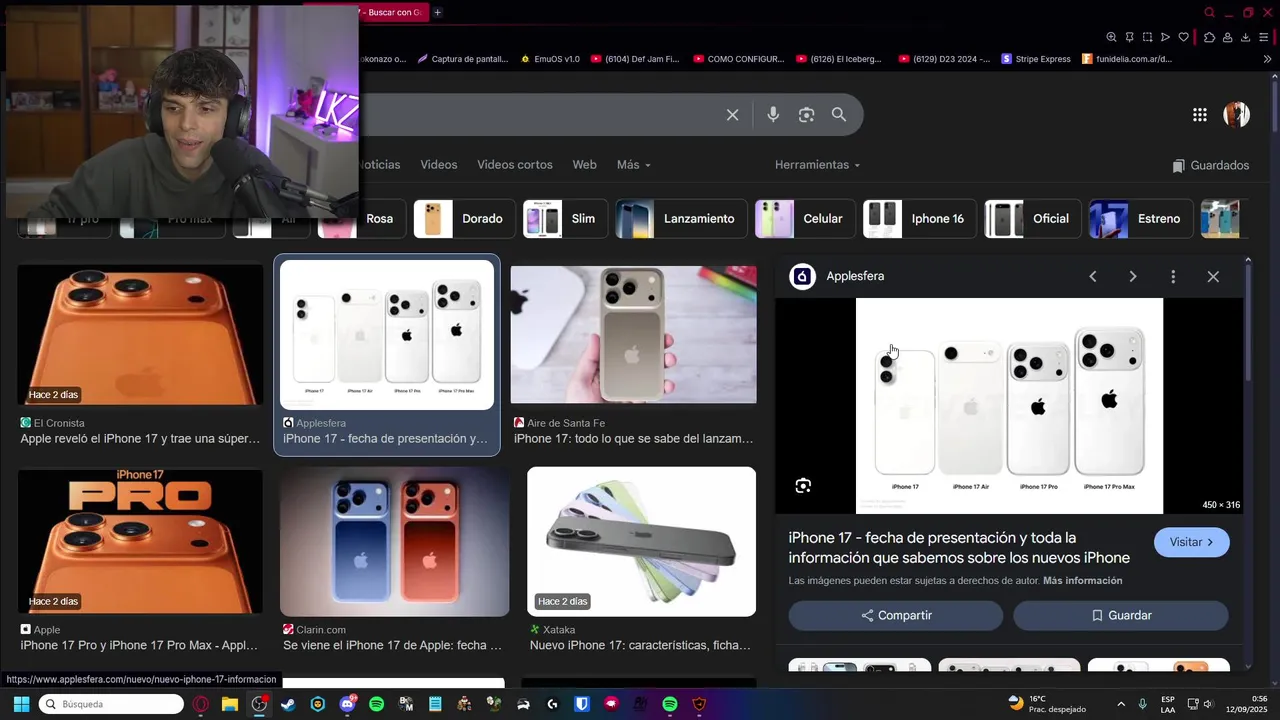Image resolution: width=1280 pixels, height=720 pixels.
Task: Select the Rosa filter chip
Action: pos(362,219)
